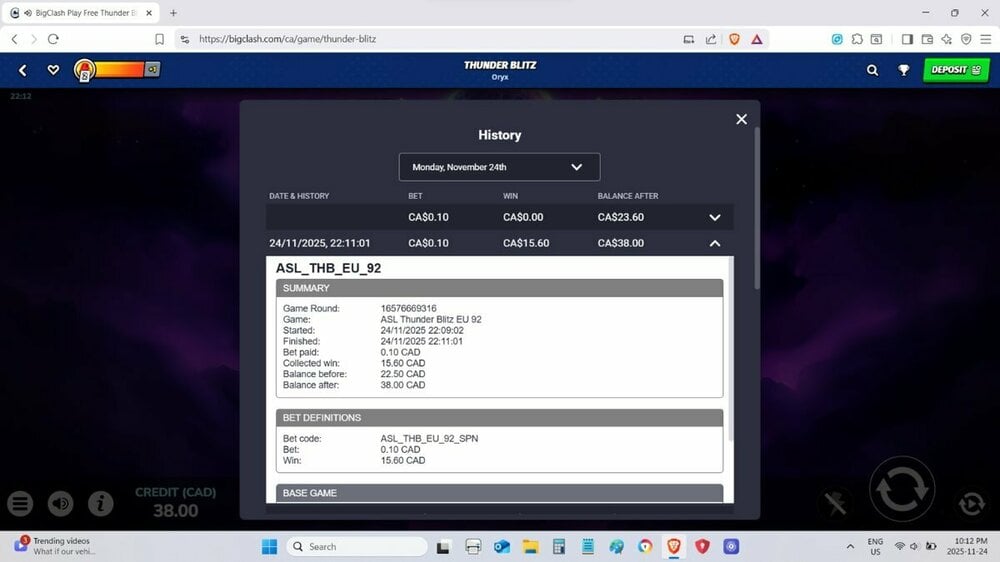Toggle the game sound speaker icon

click(x=60, y=503)
